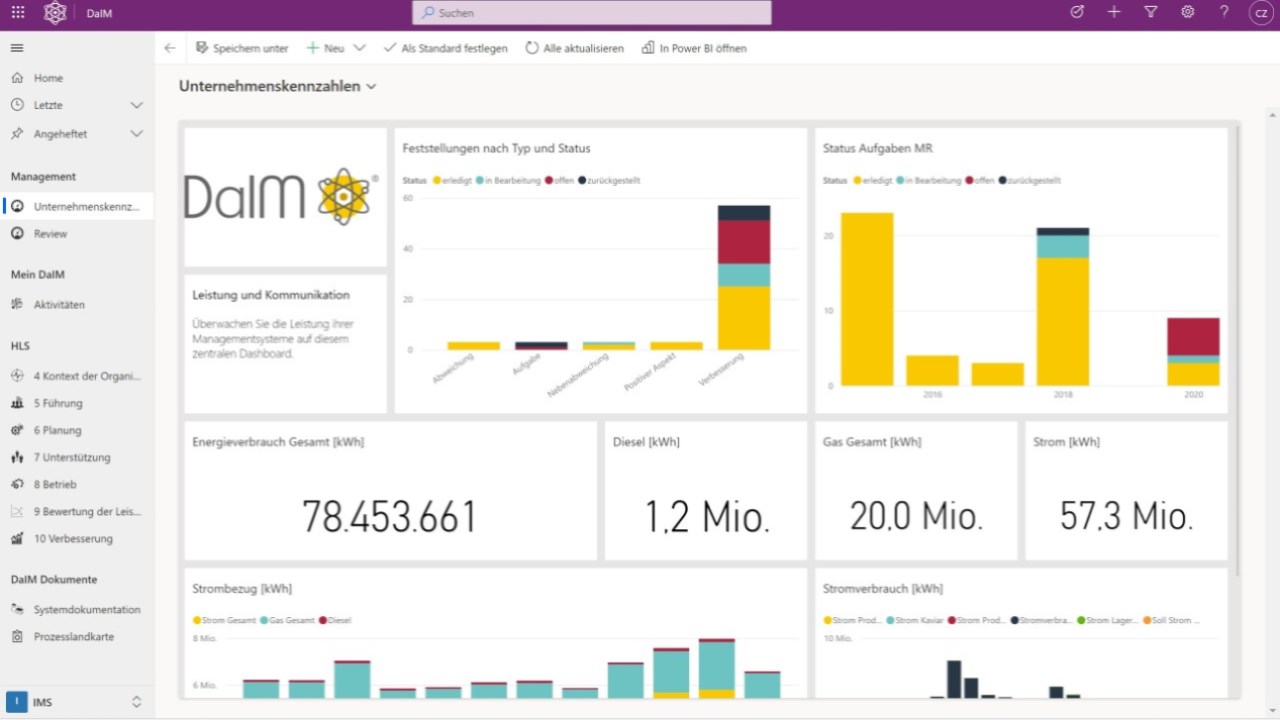Click the zurückgestellt legend in Status Aufgaben MR
The image size is (1280, 720).
1029,181
